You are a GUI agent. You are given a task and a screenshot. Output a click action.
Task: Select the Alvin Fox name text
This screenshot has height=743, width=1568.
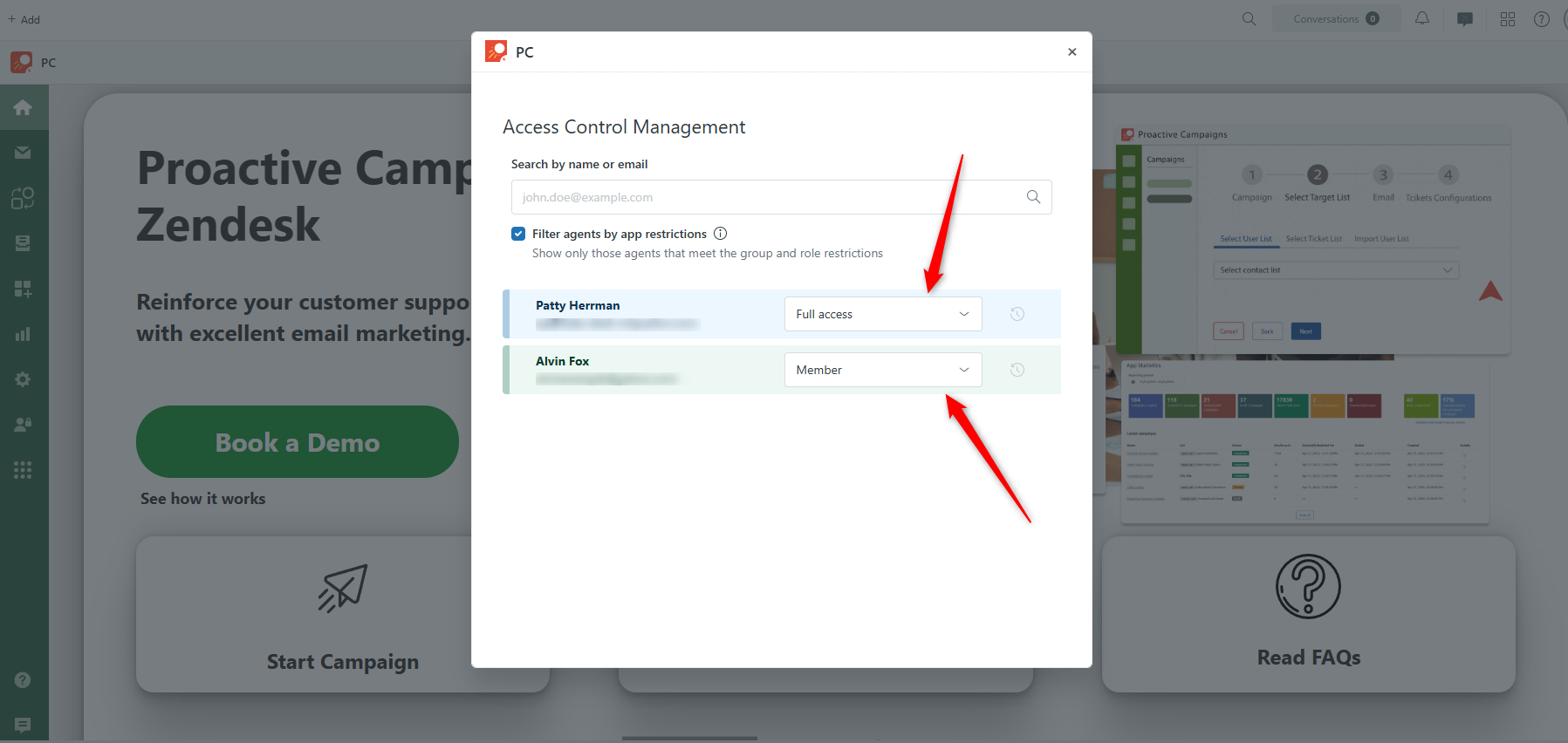tap(562, 361)
